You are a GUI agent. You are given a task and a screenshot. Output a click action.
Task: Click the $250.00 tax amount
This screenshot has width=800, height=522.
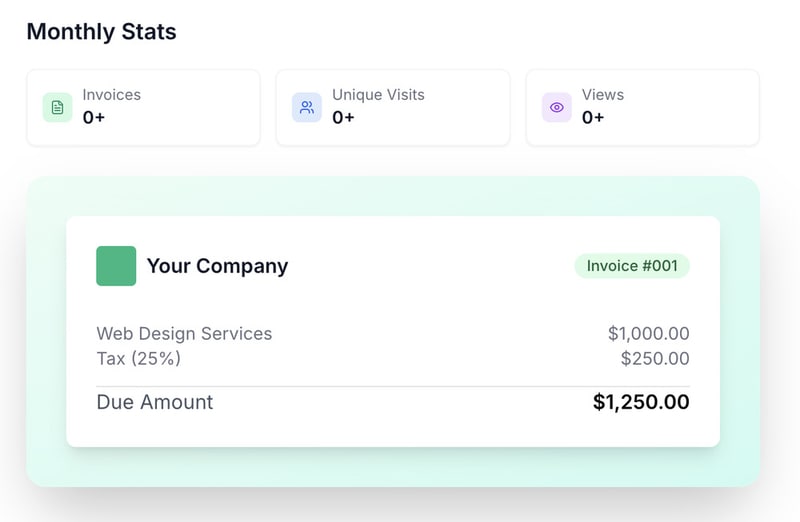(655, 358)
